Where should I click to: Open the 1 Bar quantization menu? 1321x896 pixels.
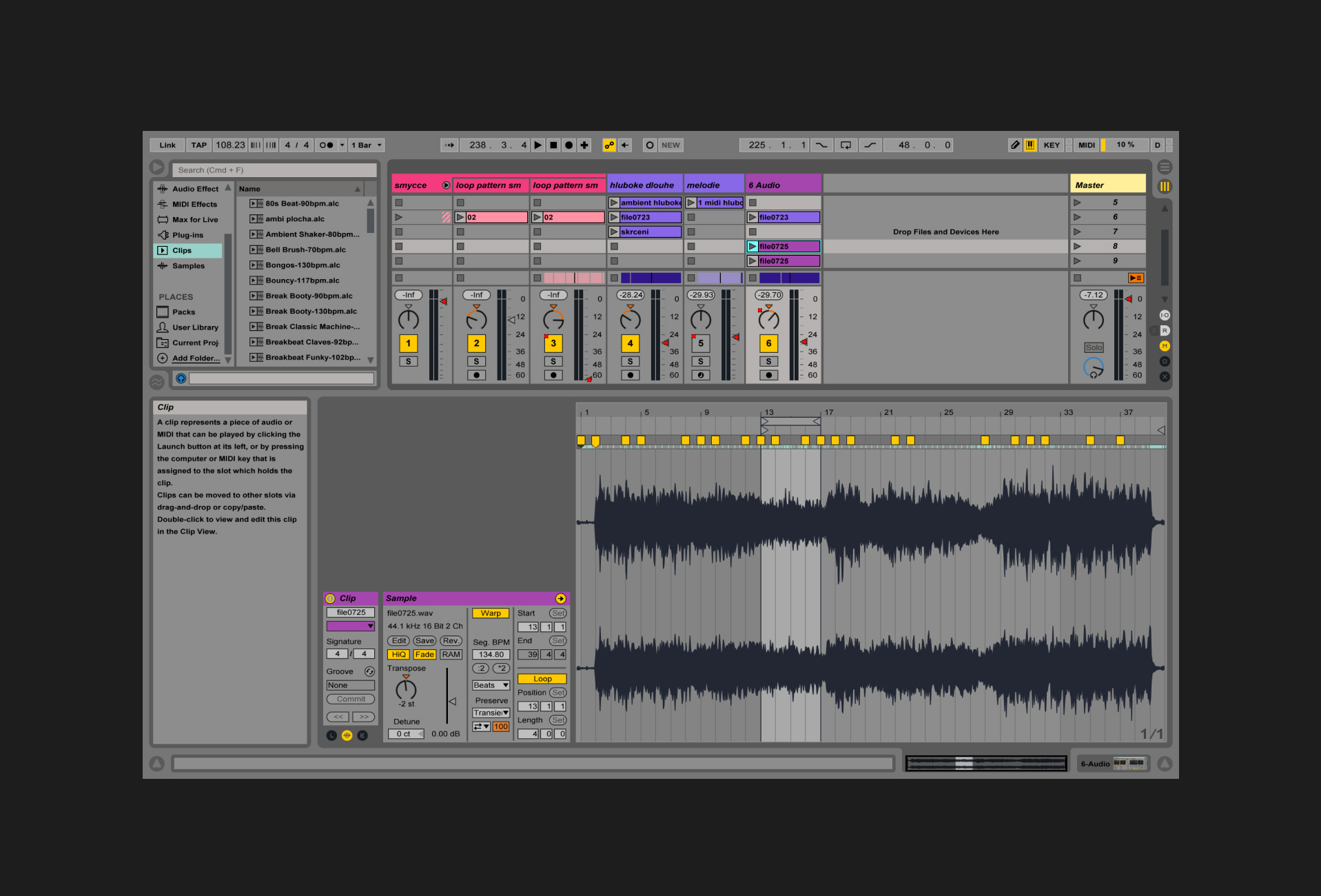click(366, 145)
